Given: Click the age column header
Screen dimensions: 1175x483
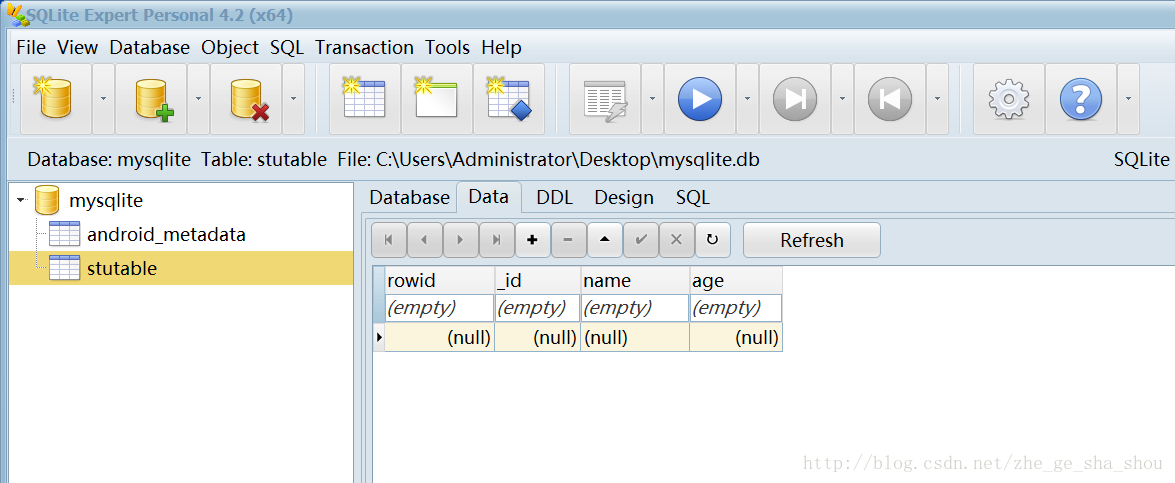Looking at the screenshot, I should point(736,280).
